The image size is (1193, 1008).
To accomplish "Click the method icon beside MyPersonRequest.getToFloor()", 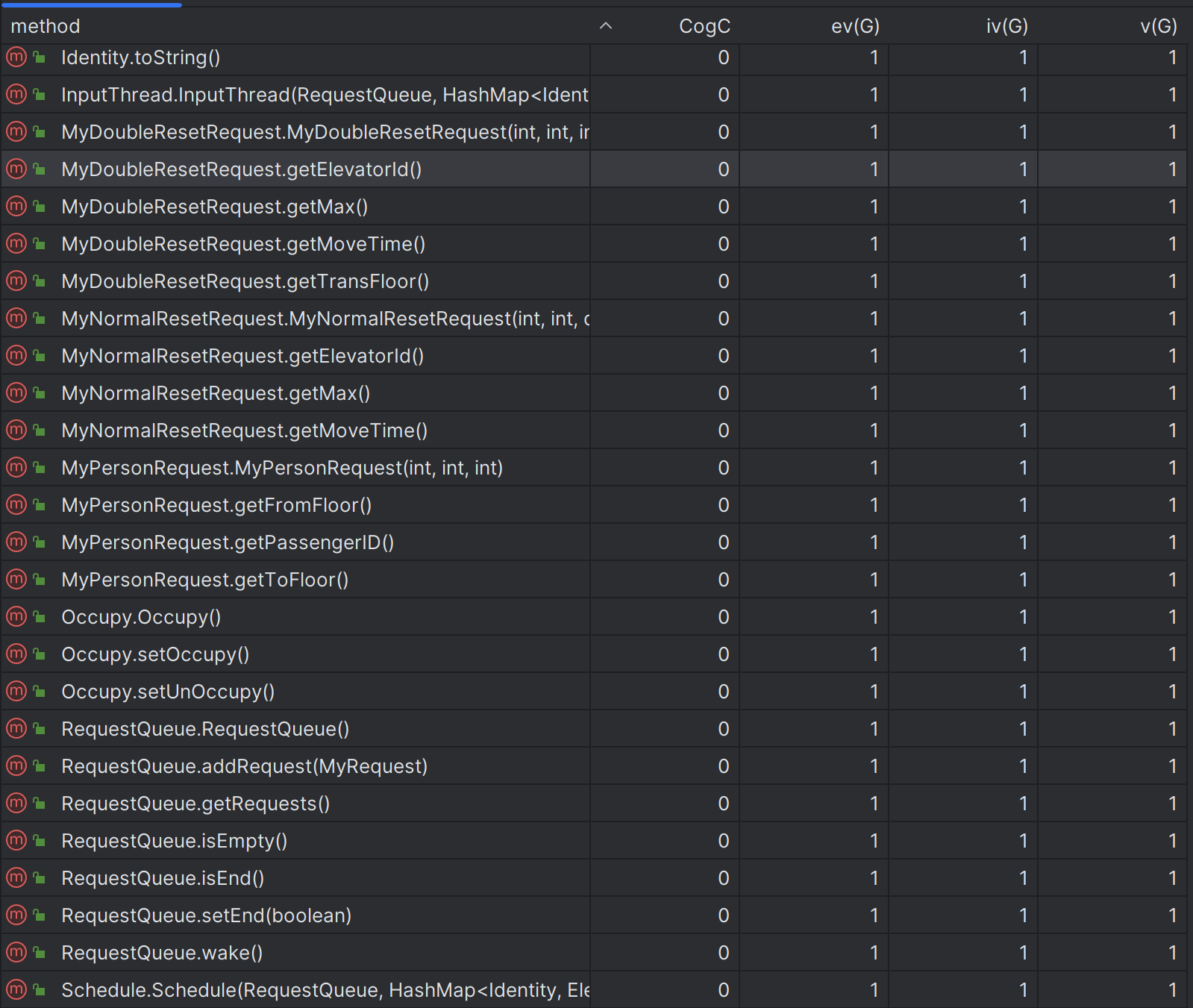I will click(16, 580).
